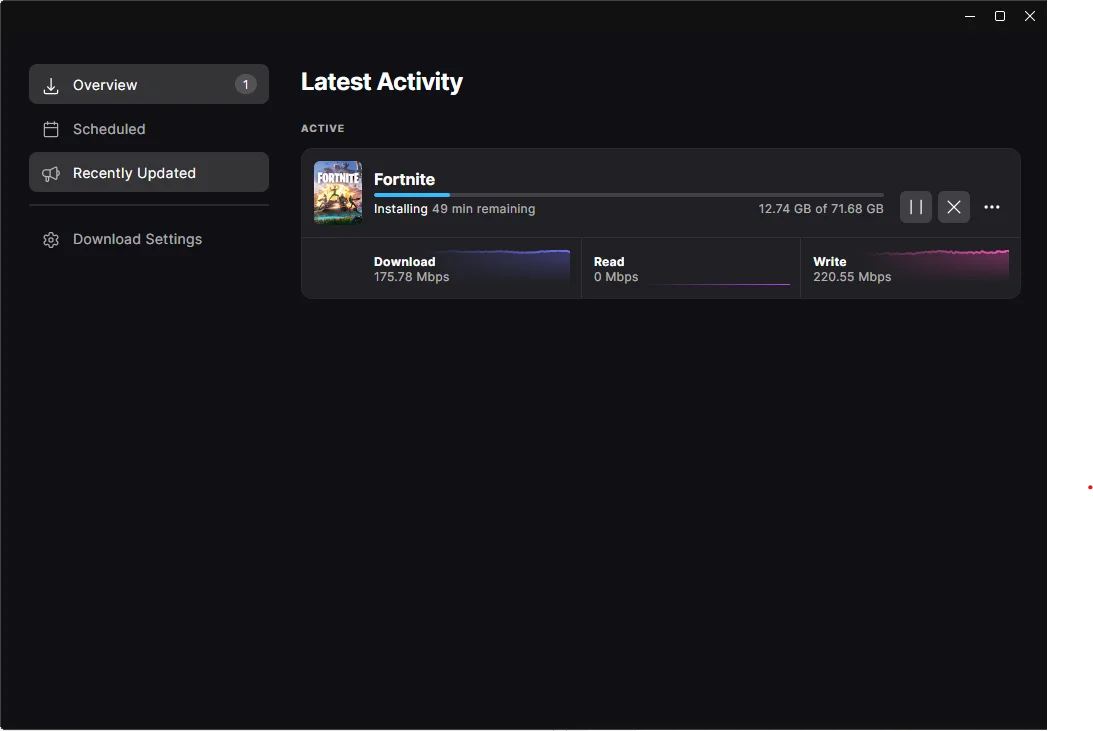The height and width of the screenshot is (731, 1093).
Task: Maximize the downloads window
Action: [1000, 16]
